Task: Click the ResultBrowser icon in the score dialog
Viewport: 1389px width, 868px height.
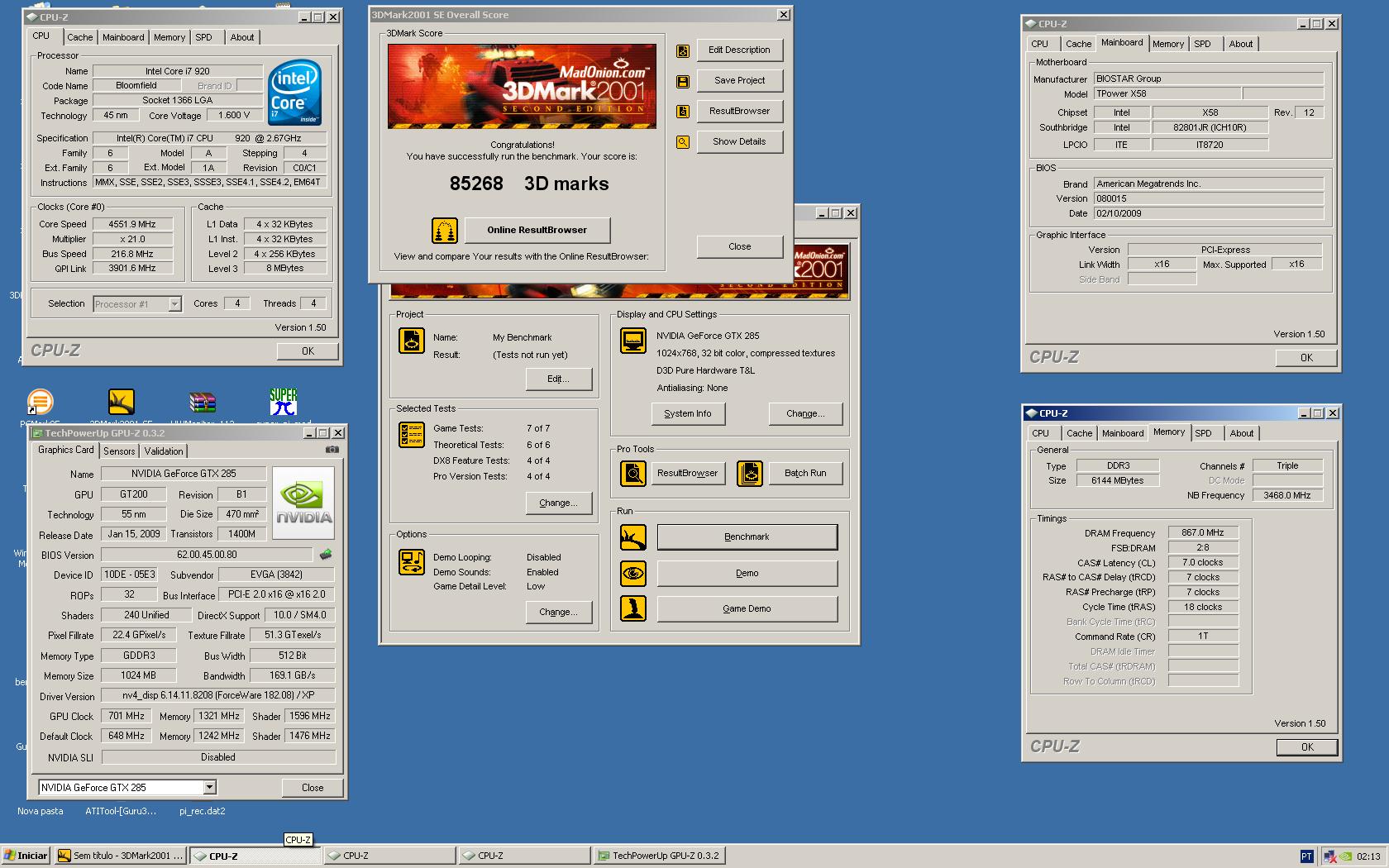Action: [683, 112]
